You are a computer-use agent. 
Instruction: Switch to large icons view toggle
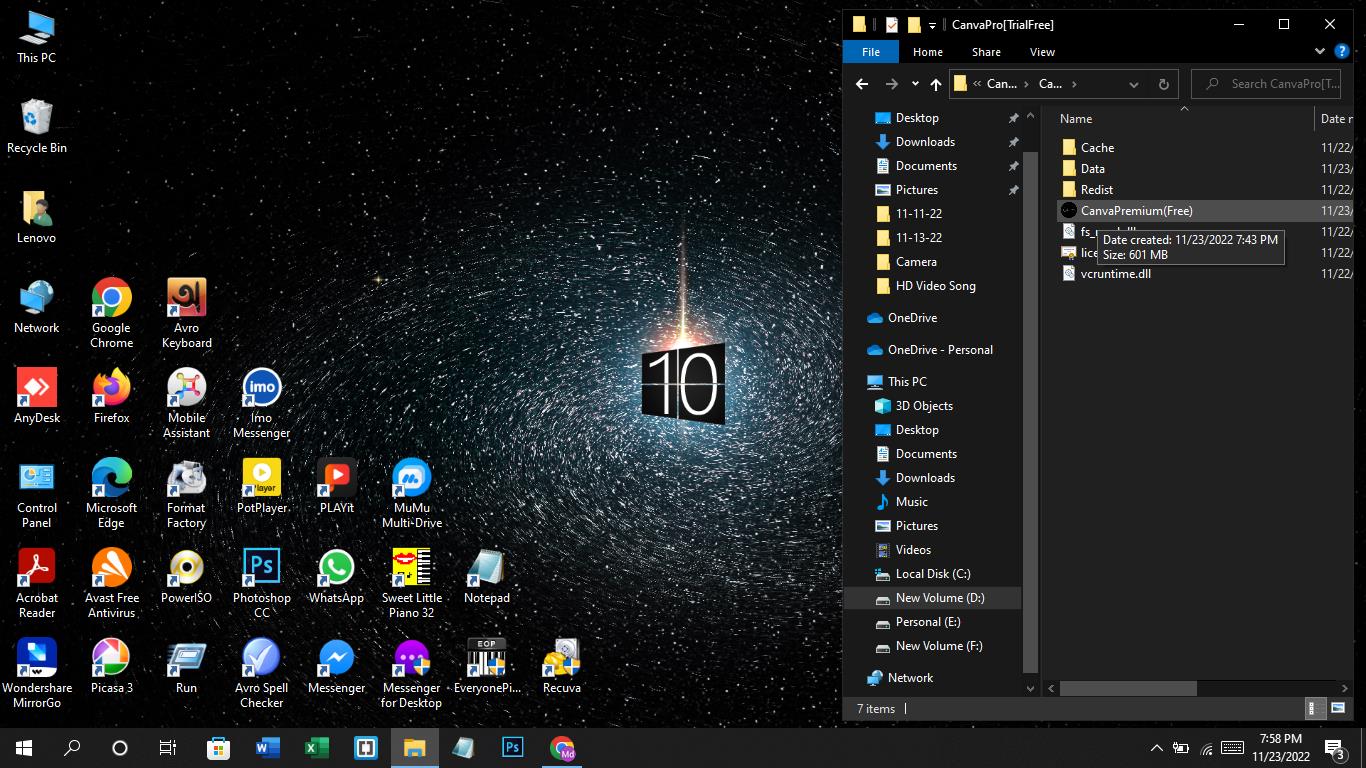point(1339,708)
